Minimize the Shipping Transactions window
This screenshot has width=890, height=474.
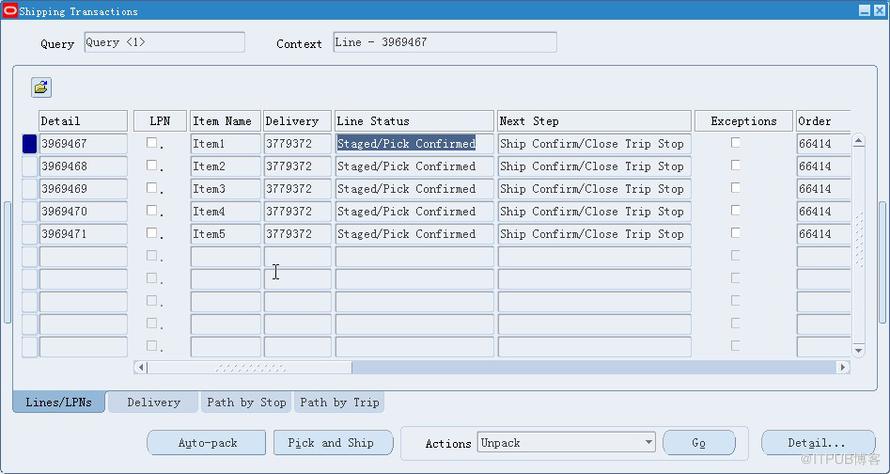(864, 10)
